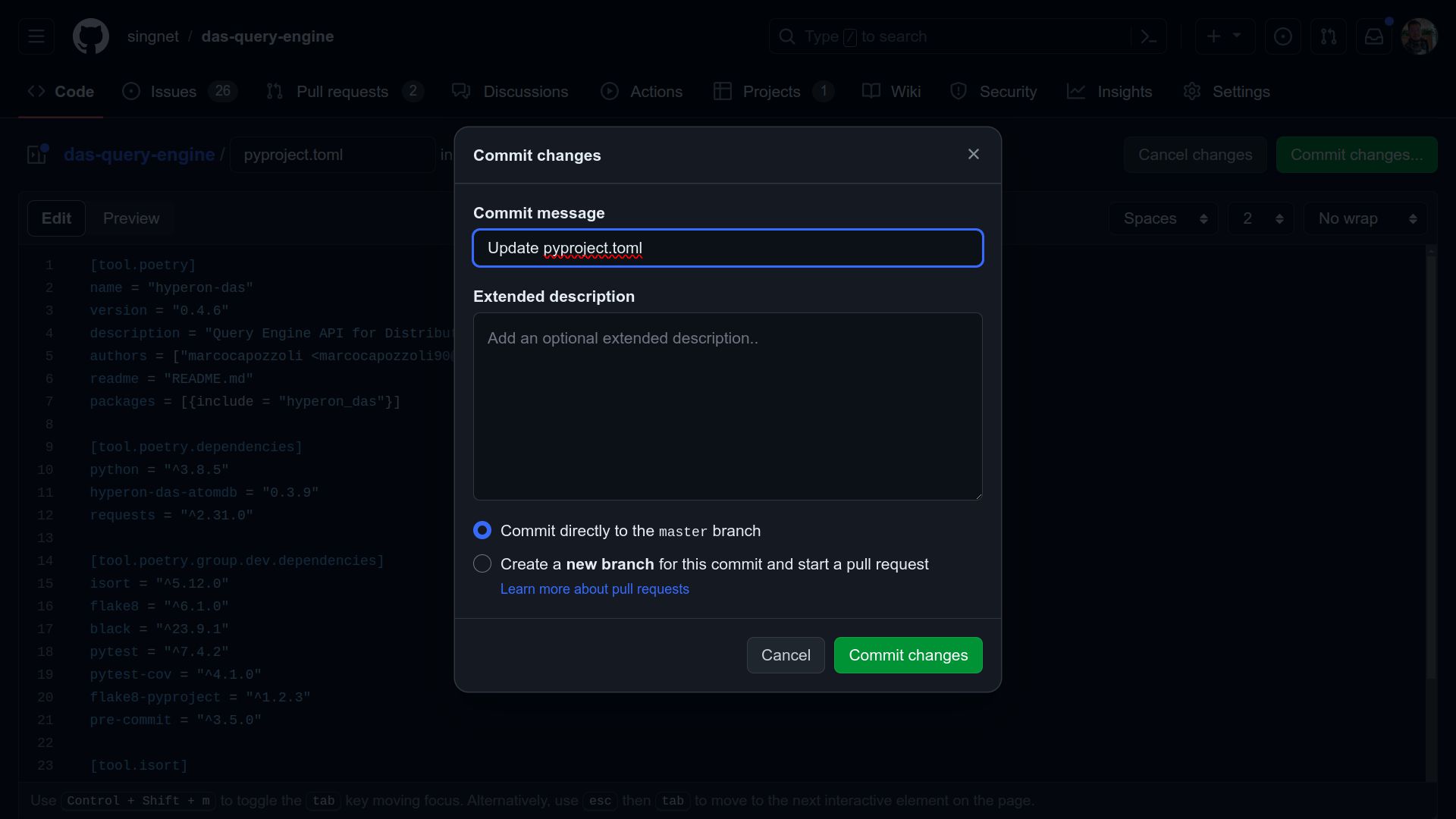Open the notifications inbox
Viewport: 1456px width, 819px height.
pyautogui.click(x=1374, y=36)
